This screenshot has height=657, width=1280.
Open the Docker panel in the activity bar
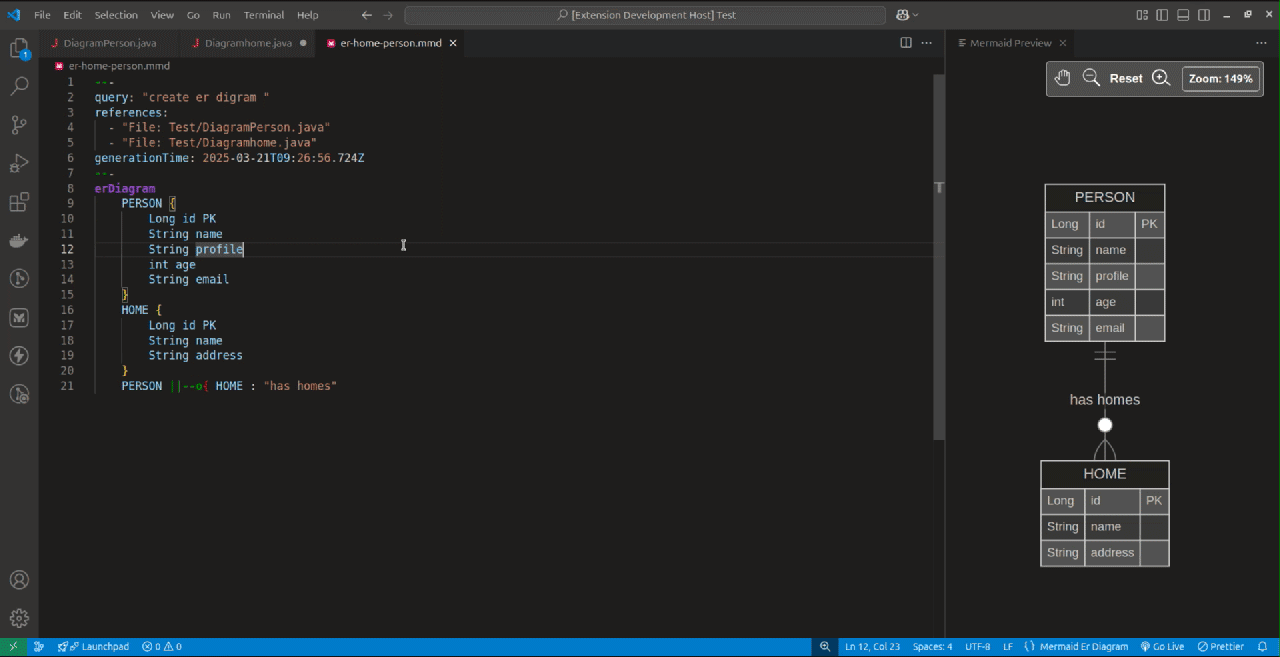[x=20, y=240]
